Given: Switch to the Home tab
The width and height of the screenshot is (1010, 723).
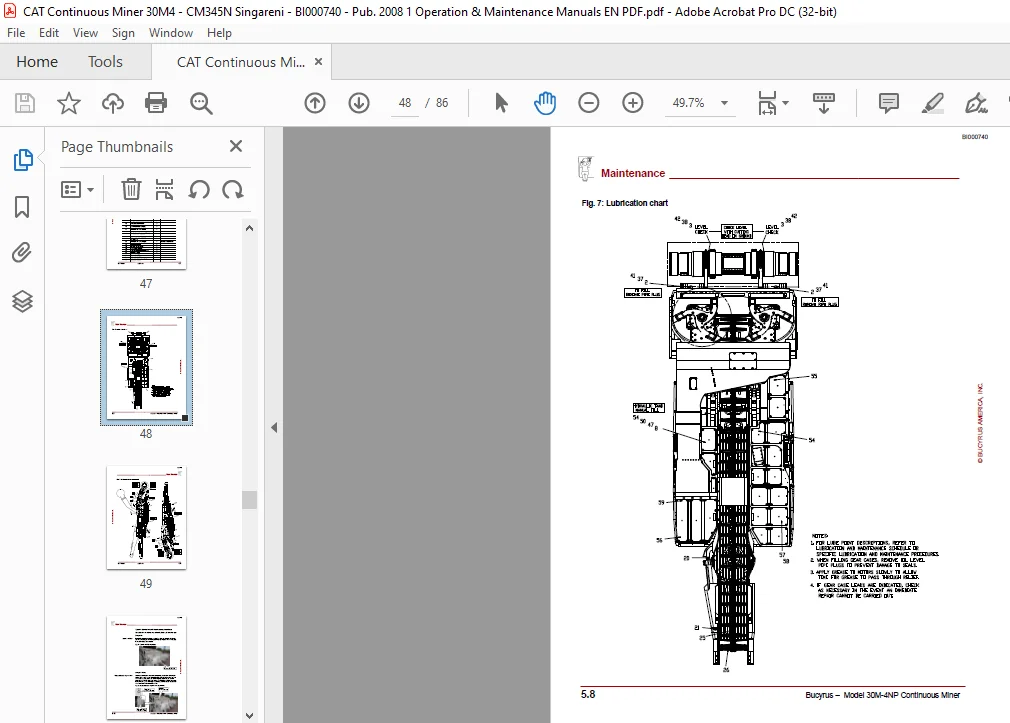Looking at the screenshot, I should pos(37,62).
